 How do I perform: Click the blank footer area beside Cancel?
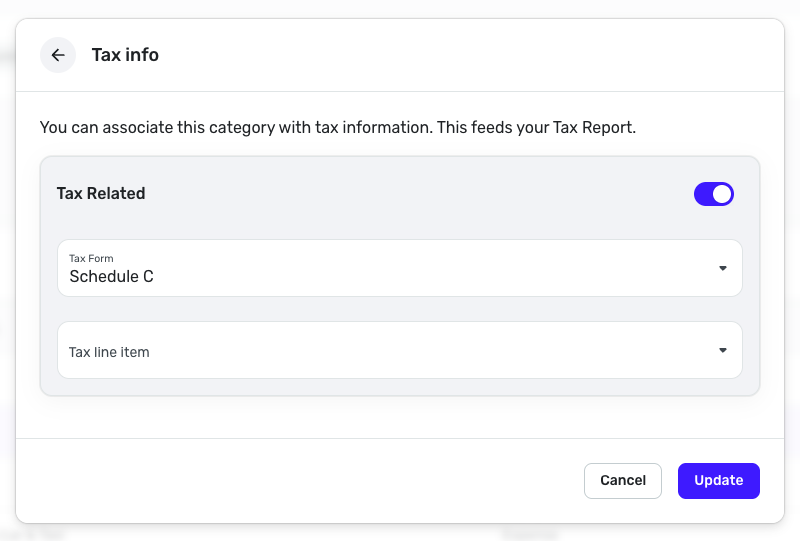[300, 480]
